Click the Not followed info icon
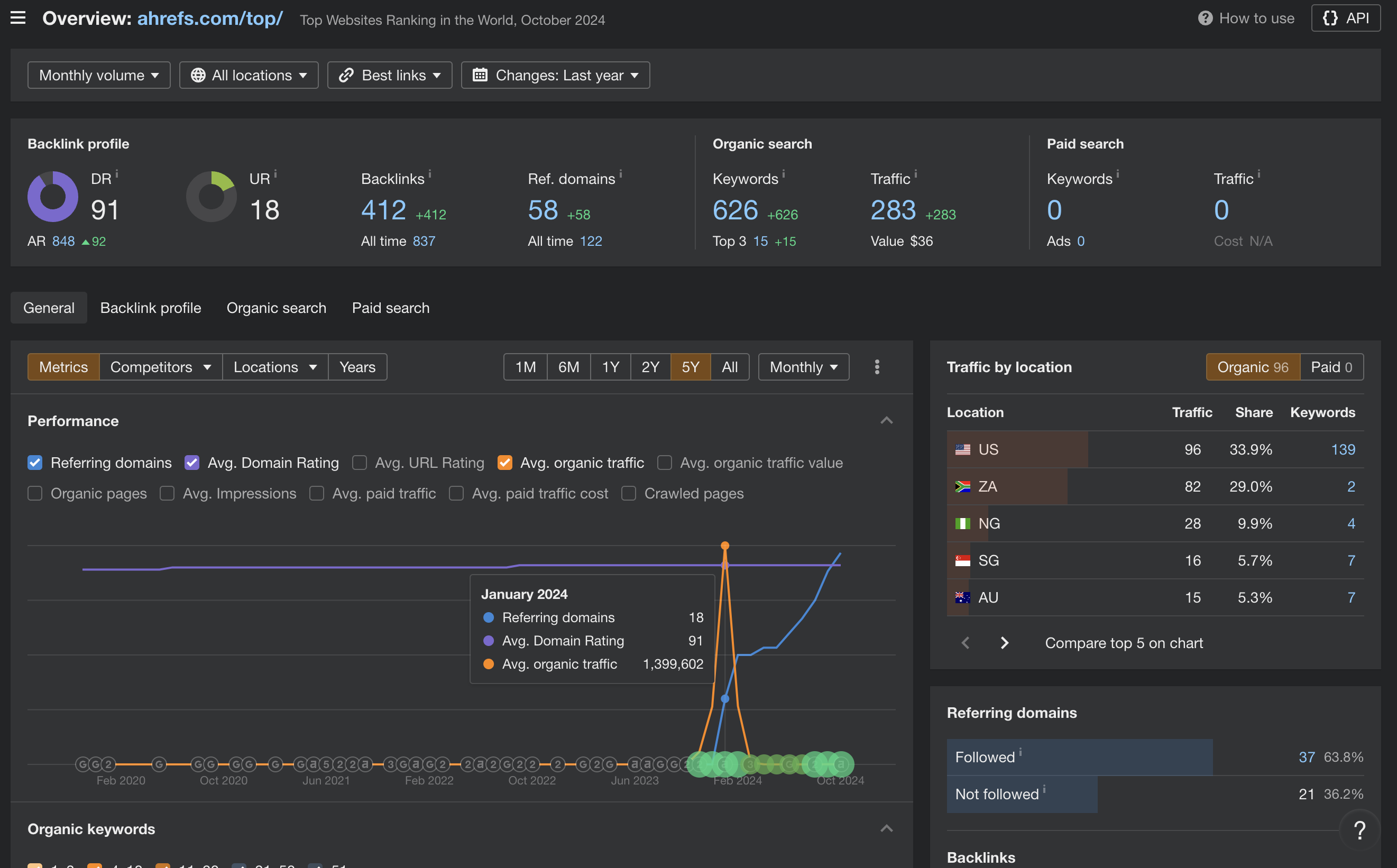This screenshot has width=1397, height=868. click(1044, 789)
